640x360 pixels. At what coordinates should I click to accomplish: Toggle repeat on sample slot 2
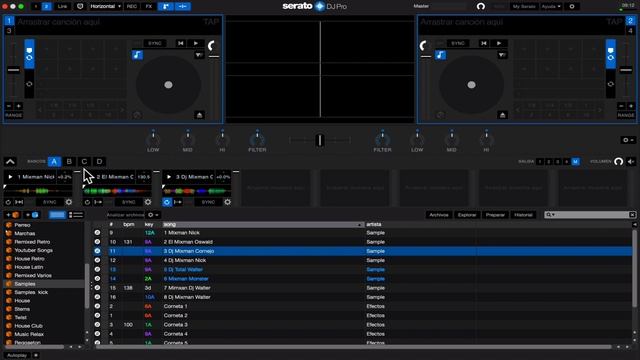point(87,202)
